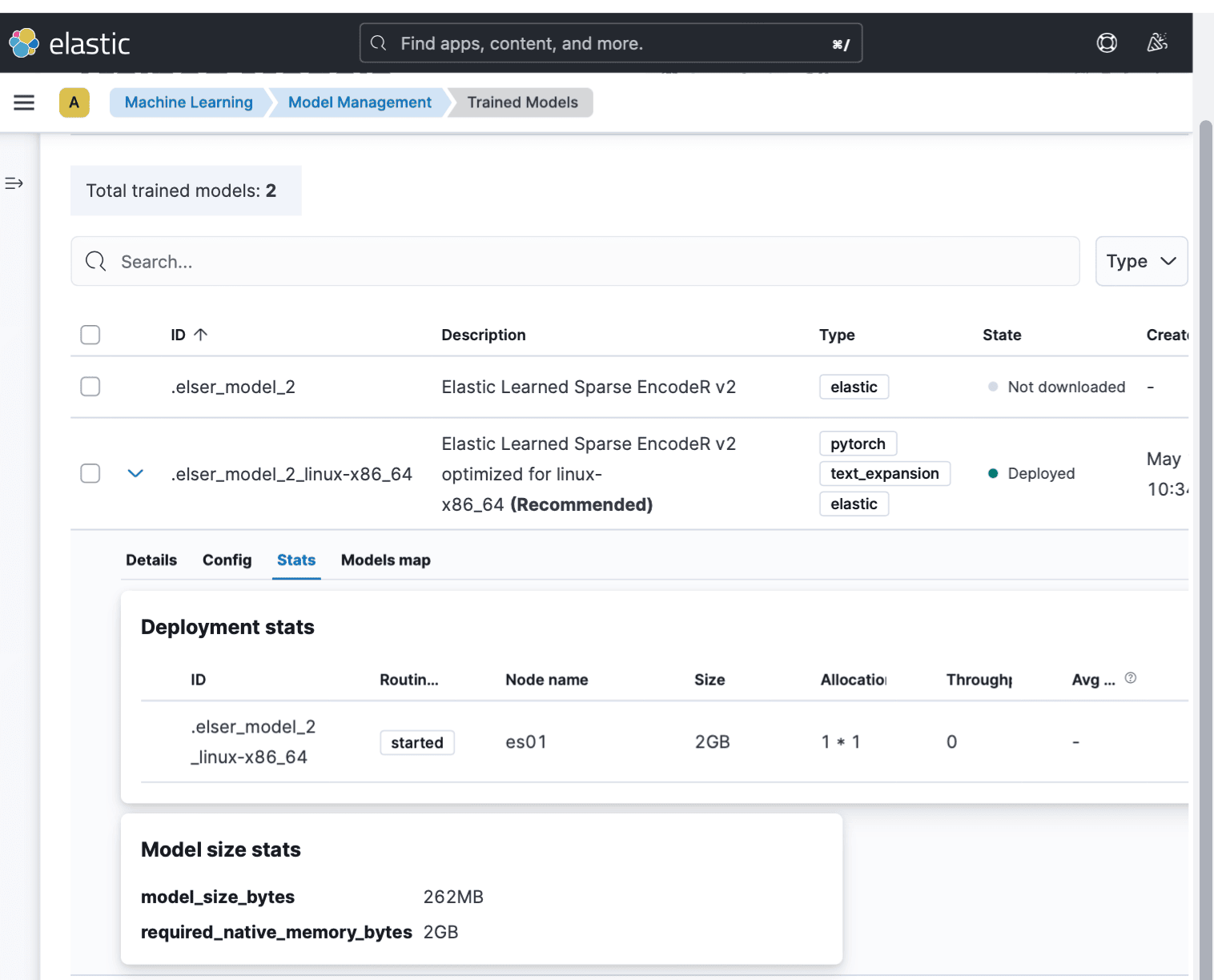Viewport: 1214px width, 980px height.
Task: Go to Model Management breadcrumb
Action: pyautogui.click(x=360, y=102)
